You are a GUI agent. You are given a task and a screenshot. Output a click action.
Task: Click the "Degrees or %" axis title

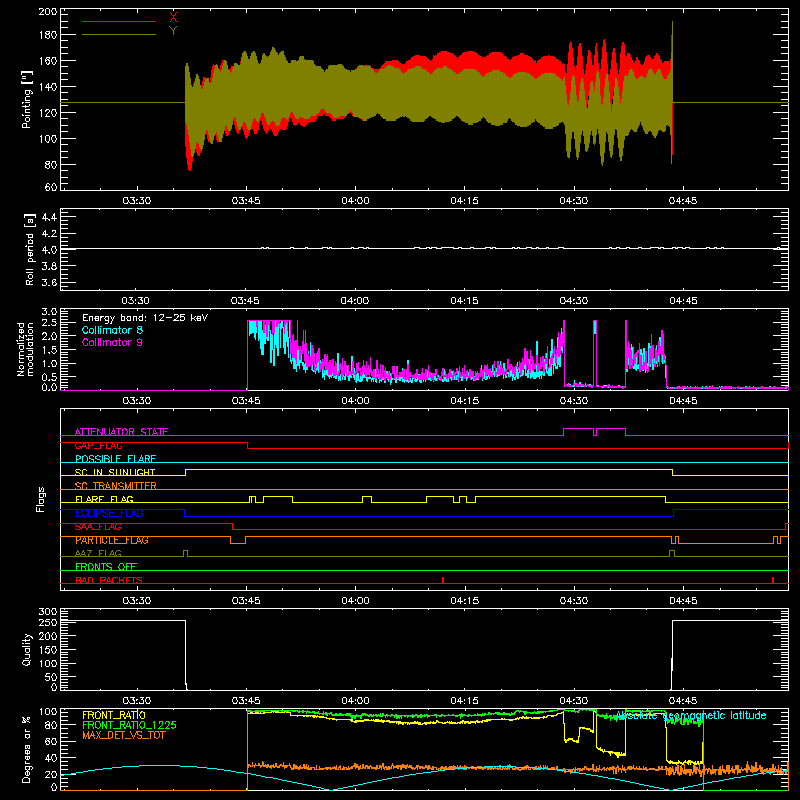pyautogui.click(x=27, y=750)
